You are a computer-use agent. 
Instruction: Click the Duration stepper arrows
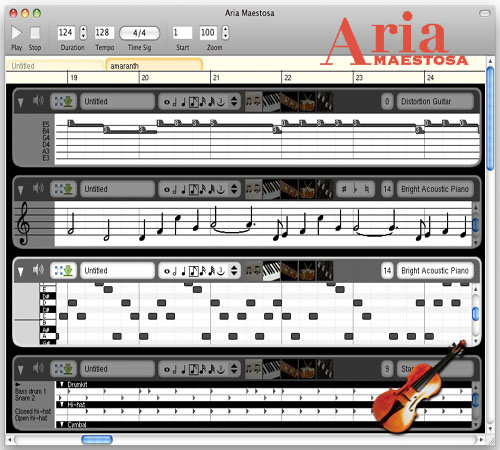(83, 32)
